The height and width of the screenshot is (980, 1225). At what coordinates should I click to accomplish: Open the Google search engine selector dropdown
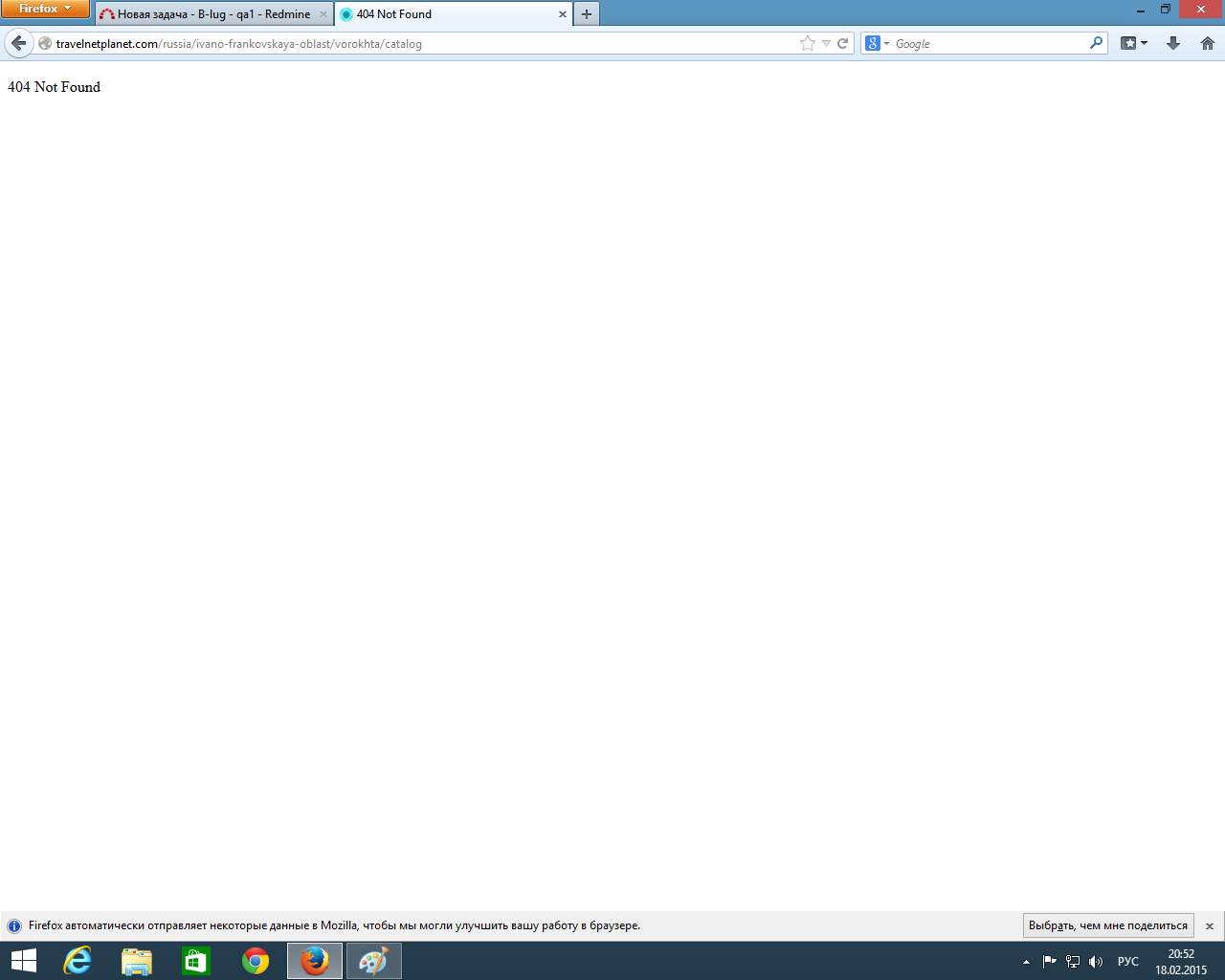click(877, 43)
